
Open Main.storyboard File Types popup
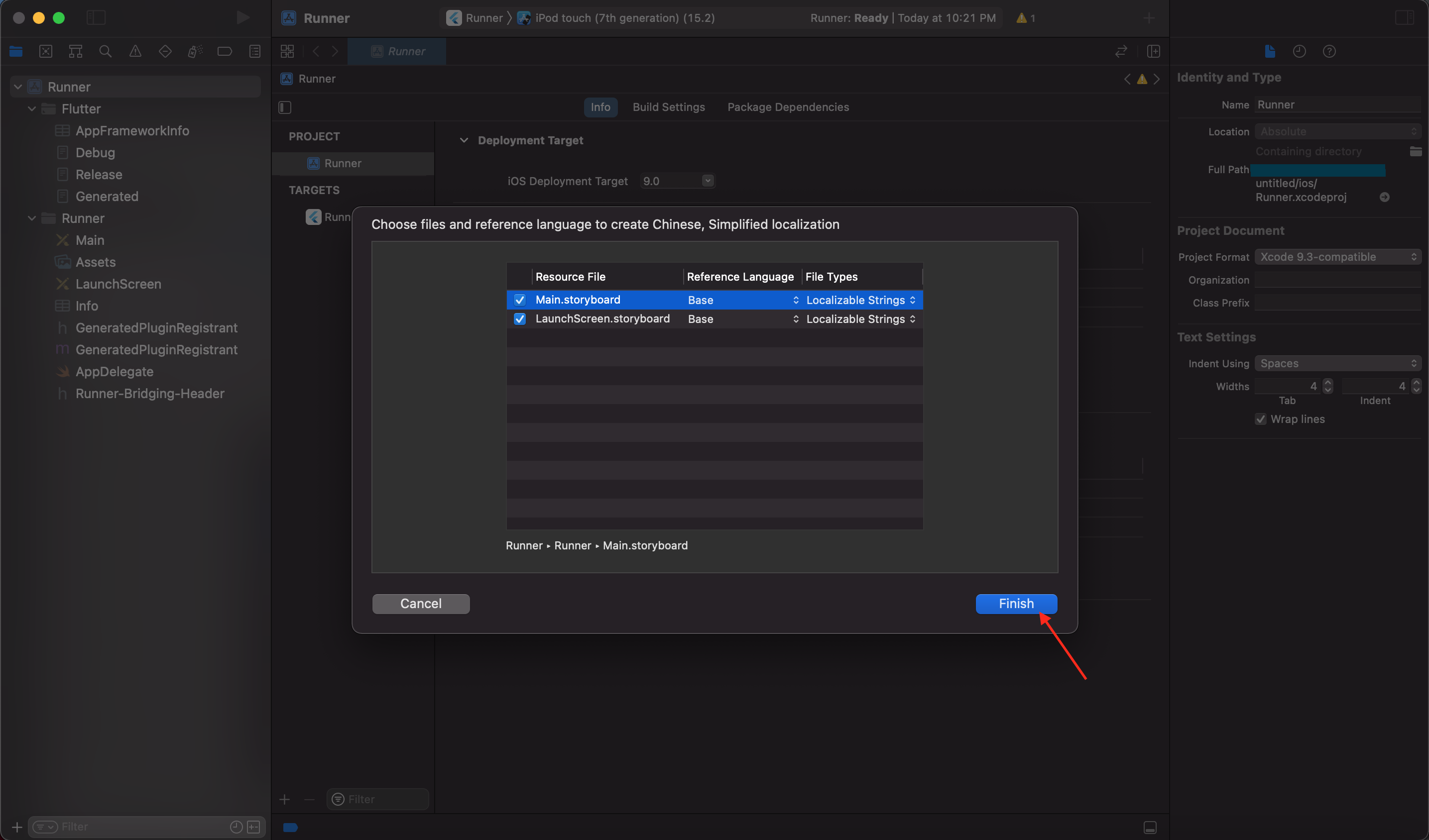click(x=861, y=300)
